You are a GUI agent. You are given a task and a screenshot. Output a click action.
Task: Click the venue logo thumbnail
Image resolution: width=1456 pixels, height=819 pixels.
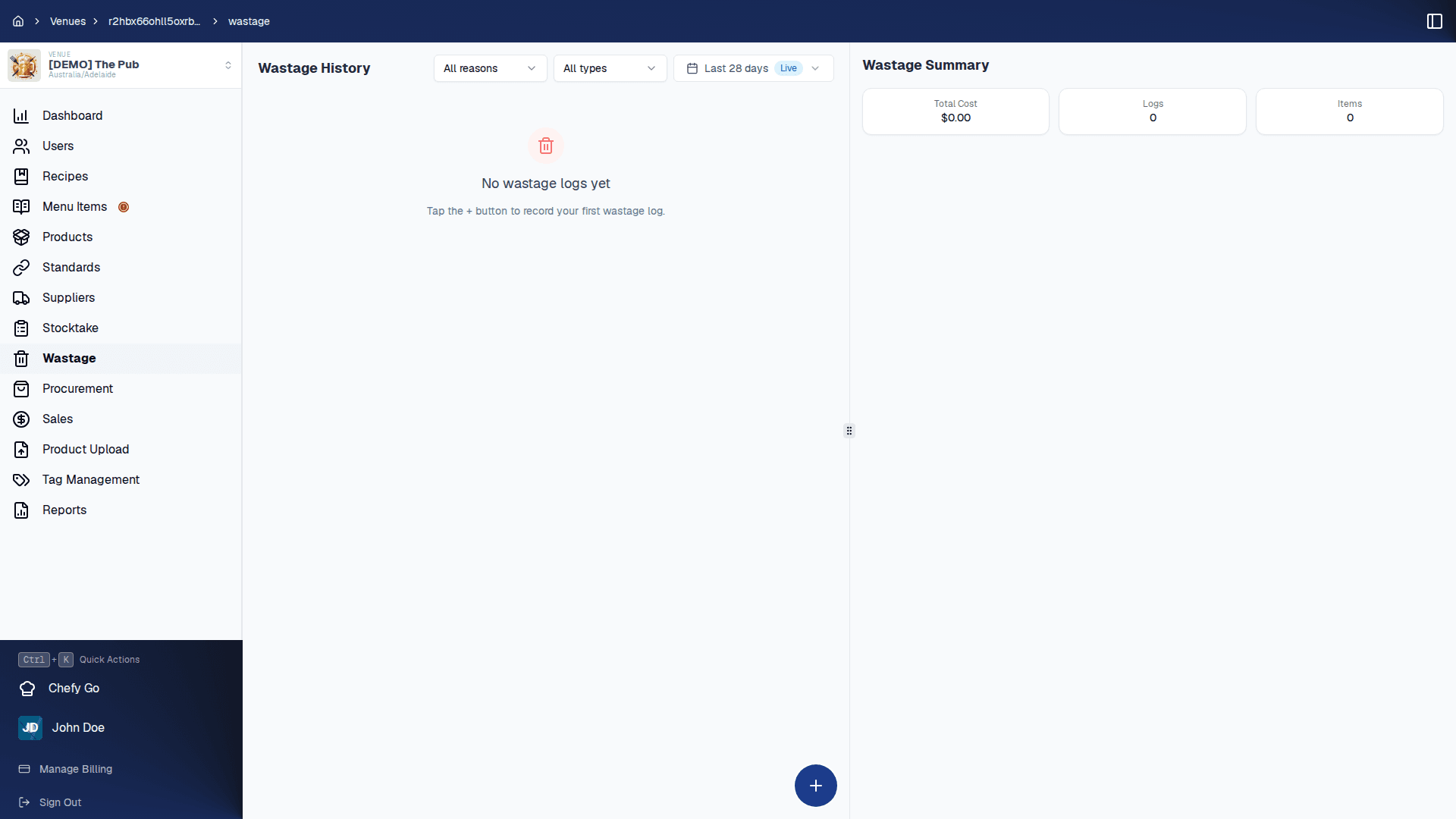tap(24, 65)
